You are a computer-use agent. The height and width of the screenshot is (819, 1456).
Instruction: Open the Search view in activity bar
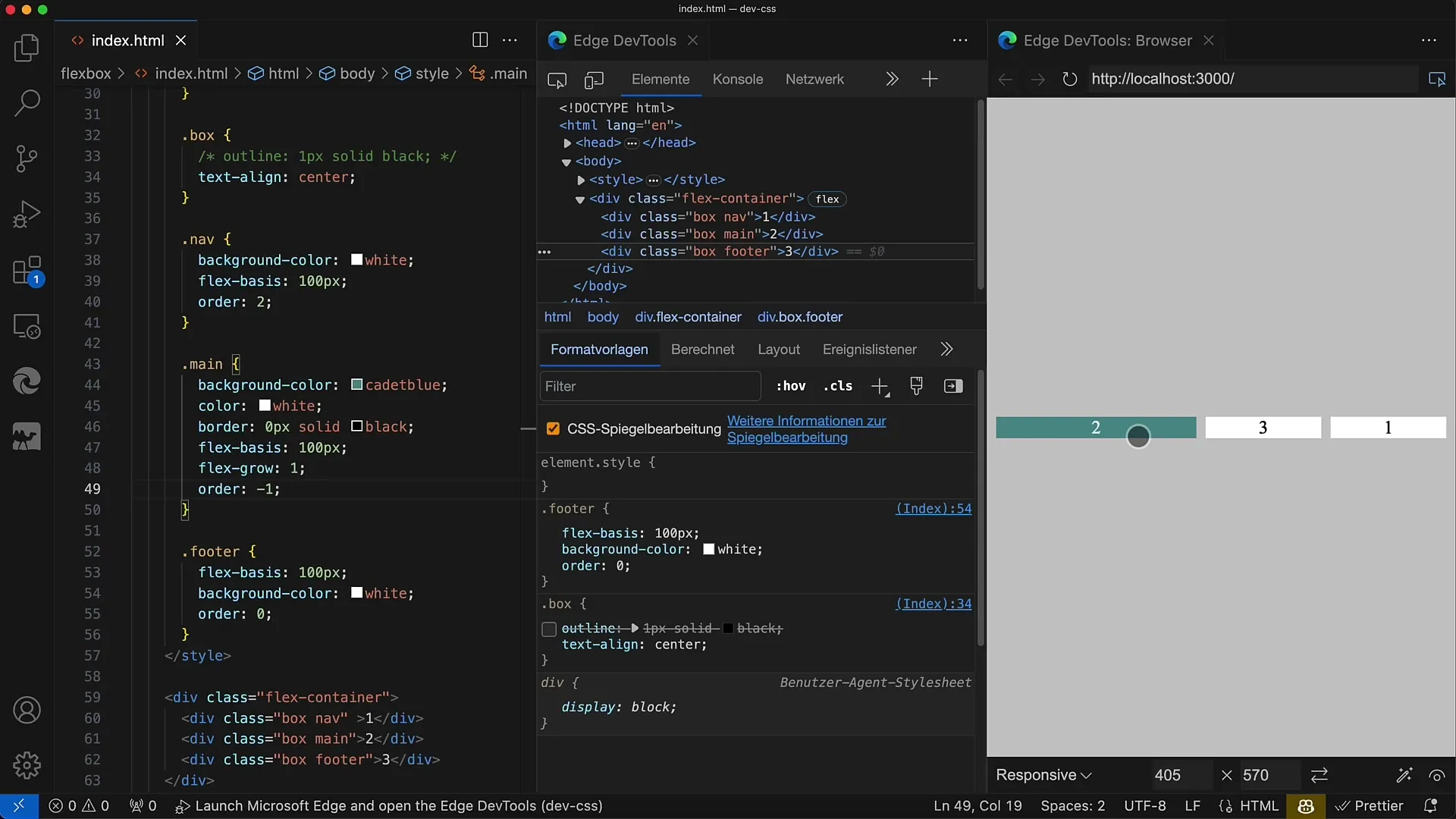tap(27, 103)
